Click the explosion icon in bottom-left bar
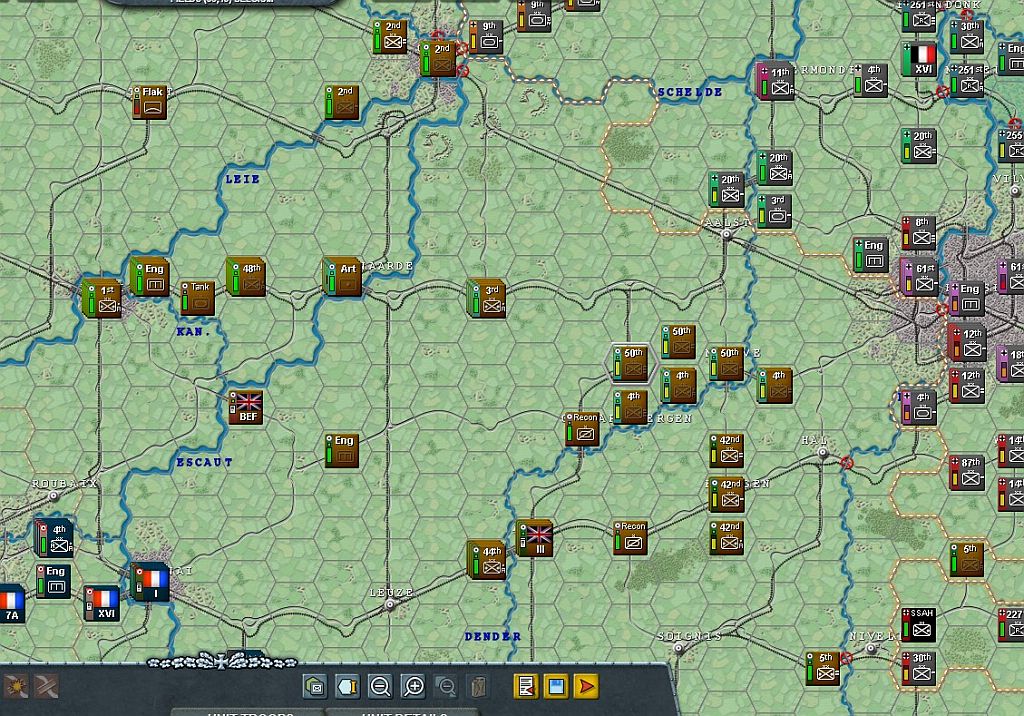Screen dimensions: 1024x716 coord(16,686)
